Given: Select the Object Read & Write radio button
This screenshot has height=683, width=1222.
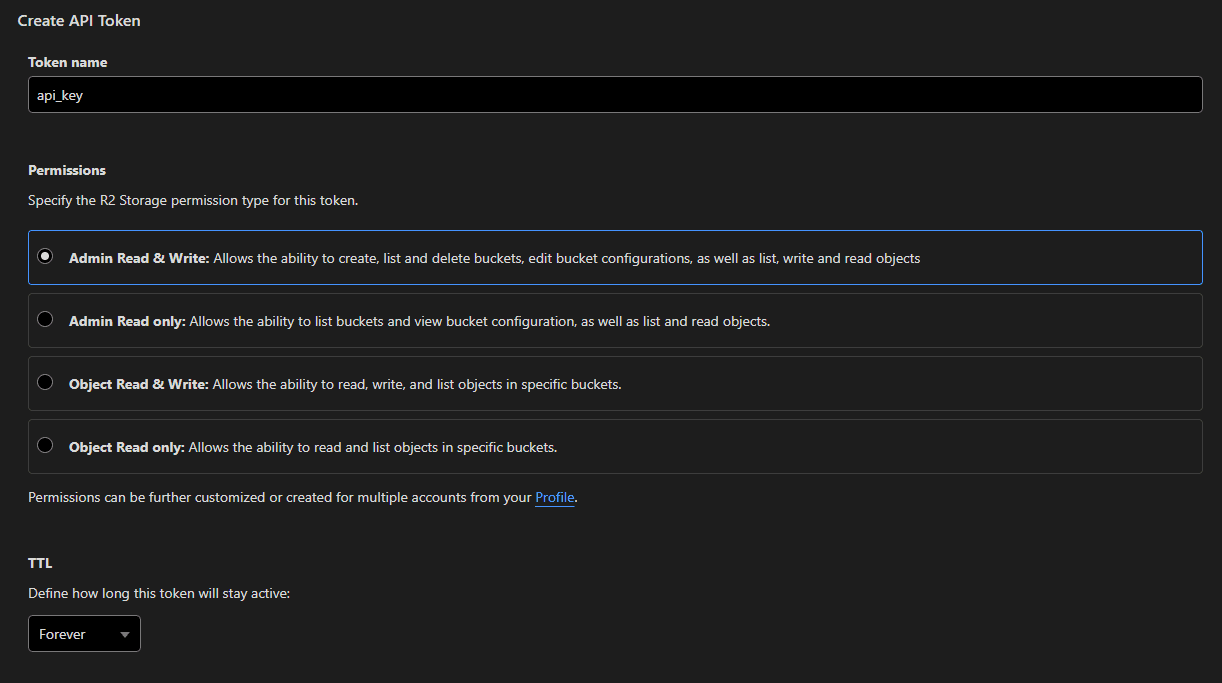Looking at the screenshot, I should [45, 382].
